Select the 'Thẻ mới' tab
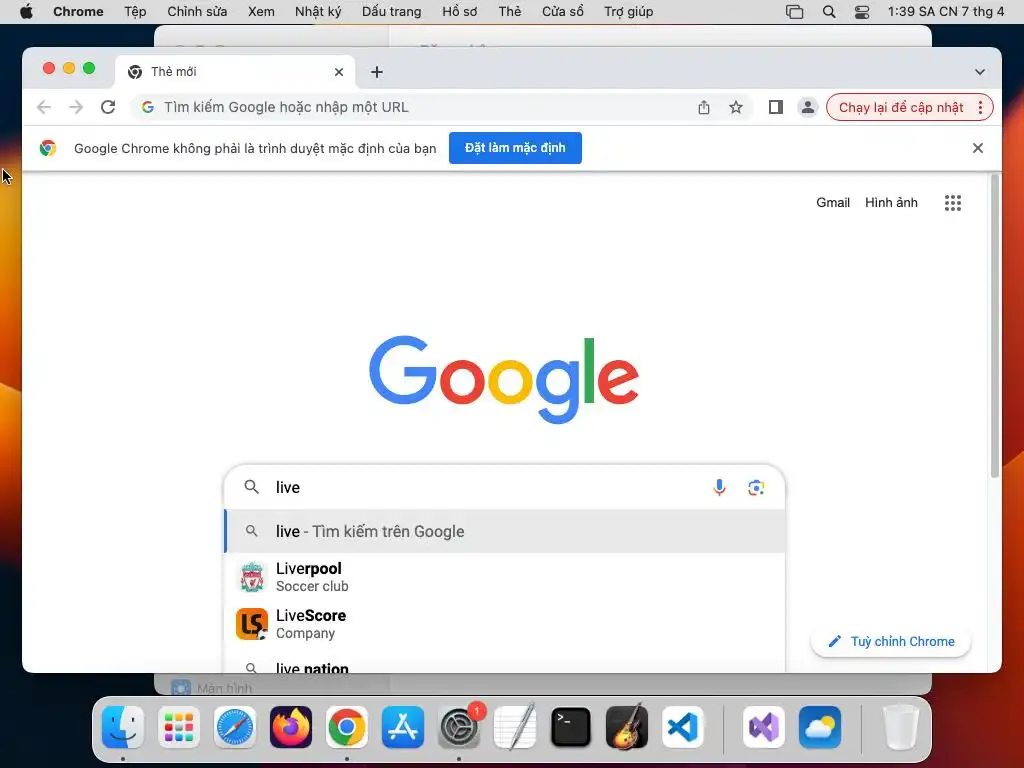Screen dimensions: 1024x768 235,72
